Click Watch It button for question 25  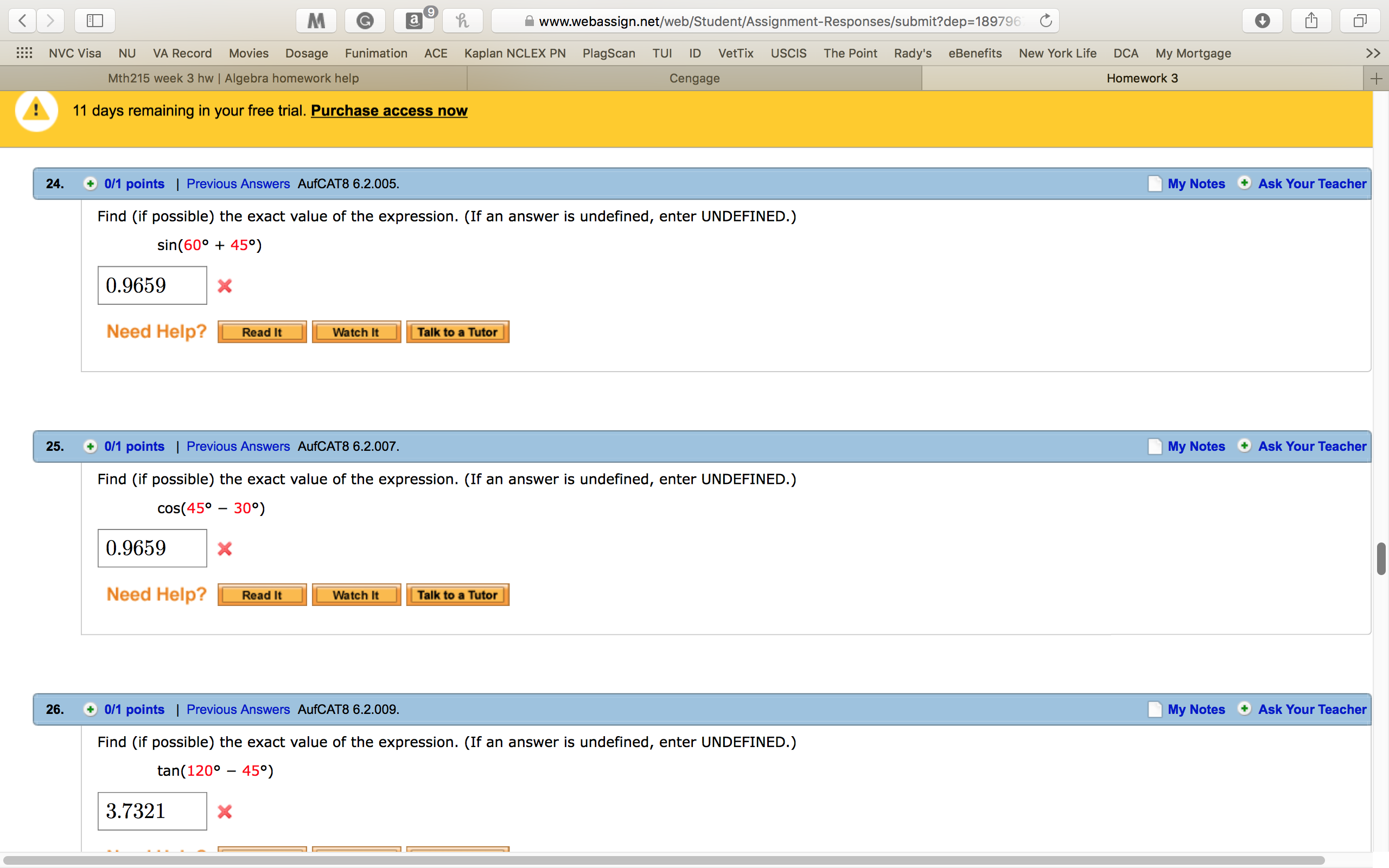pos(356,595)
